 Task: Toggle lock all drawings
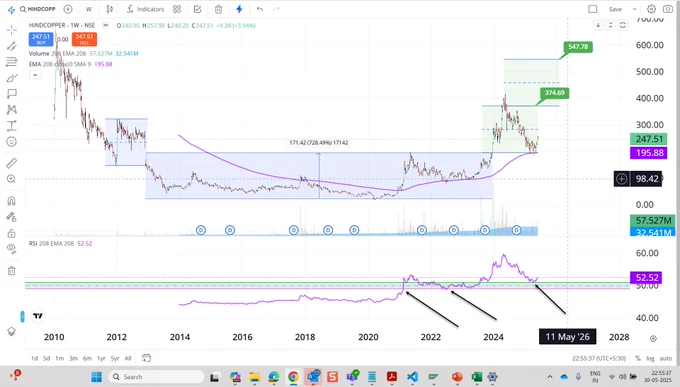point(12,233)
